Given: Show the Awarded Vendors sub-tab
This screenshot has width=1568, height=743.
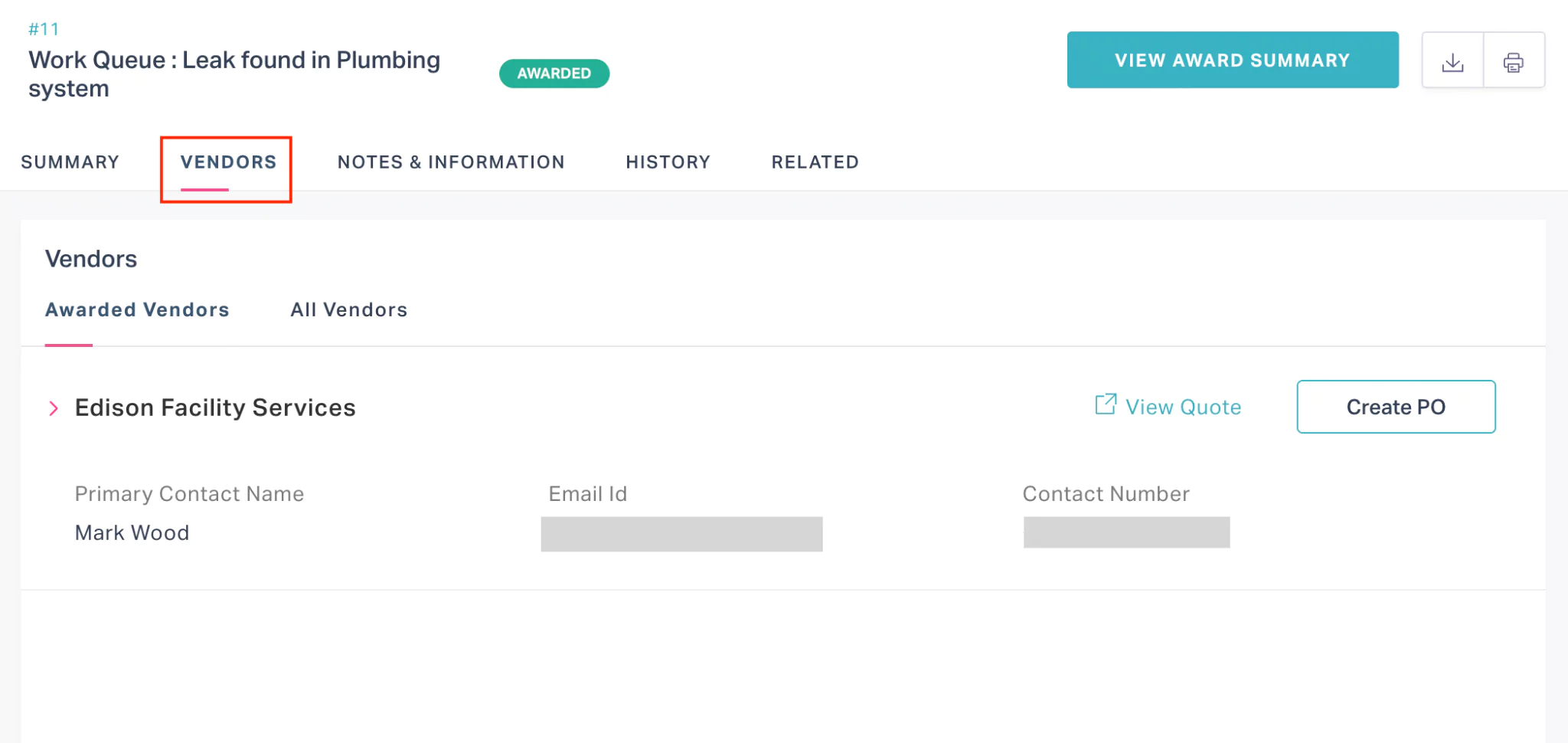Looking at the screenshot, I should pyautogui.click(x=137, y=309).
